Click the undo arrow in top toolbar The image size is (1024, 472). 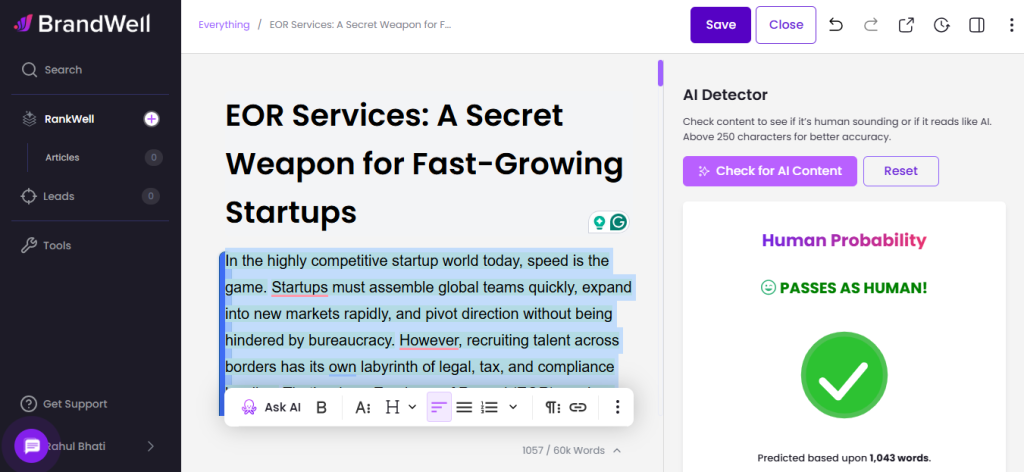[836, 25]
